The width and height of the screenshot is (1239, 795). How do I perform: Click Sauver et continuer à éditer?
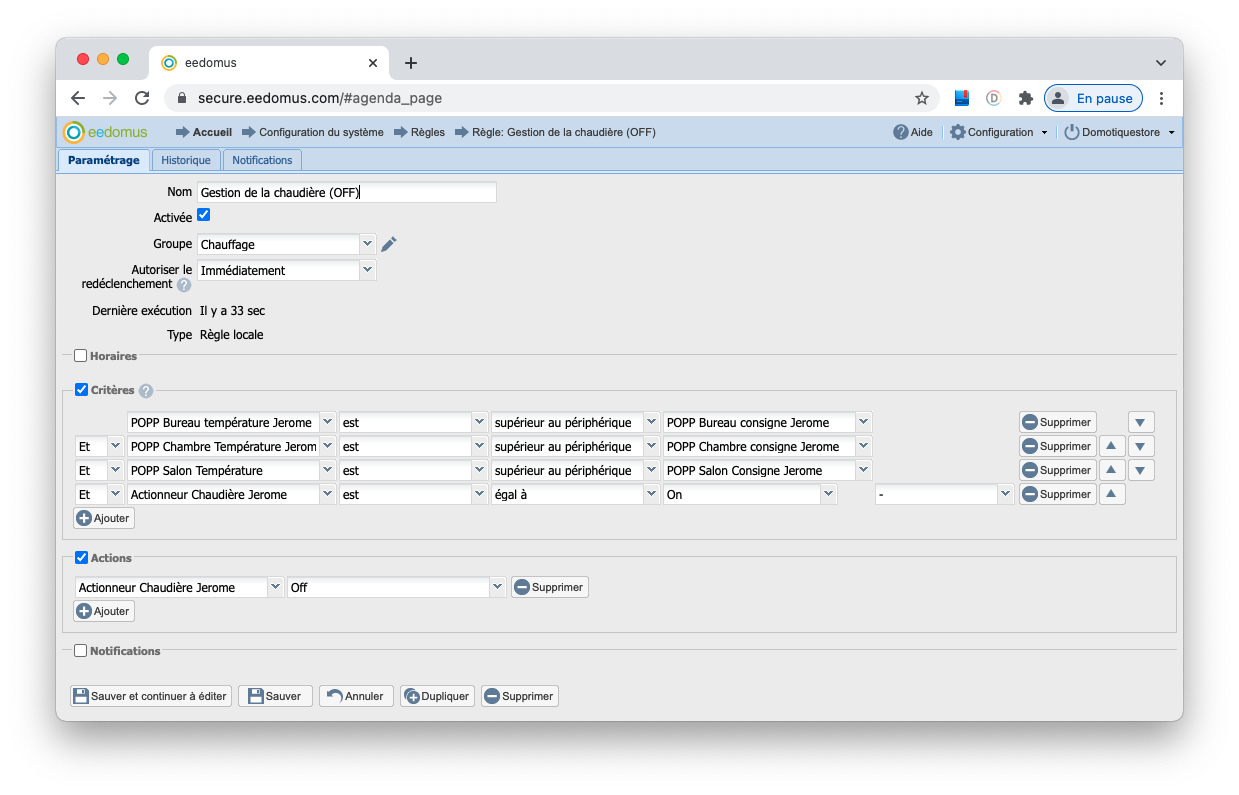pyautogui.click(x=151, y=696)
